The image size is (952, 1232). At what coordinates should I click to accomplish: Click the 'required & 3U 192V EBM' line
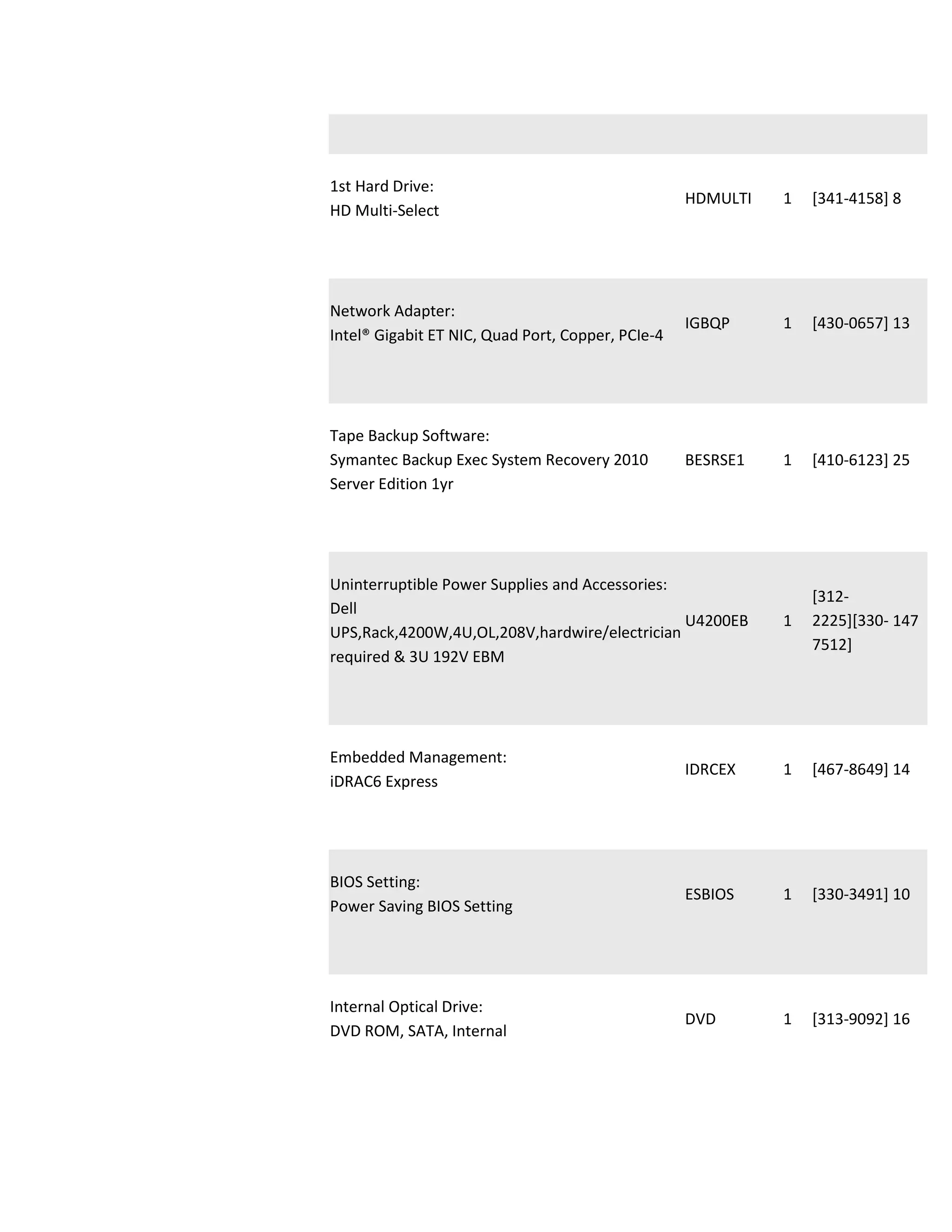click(417, 657)
